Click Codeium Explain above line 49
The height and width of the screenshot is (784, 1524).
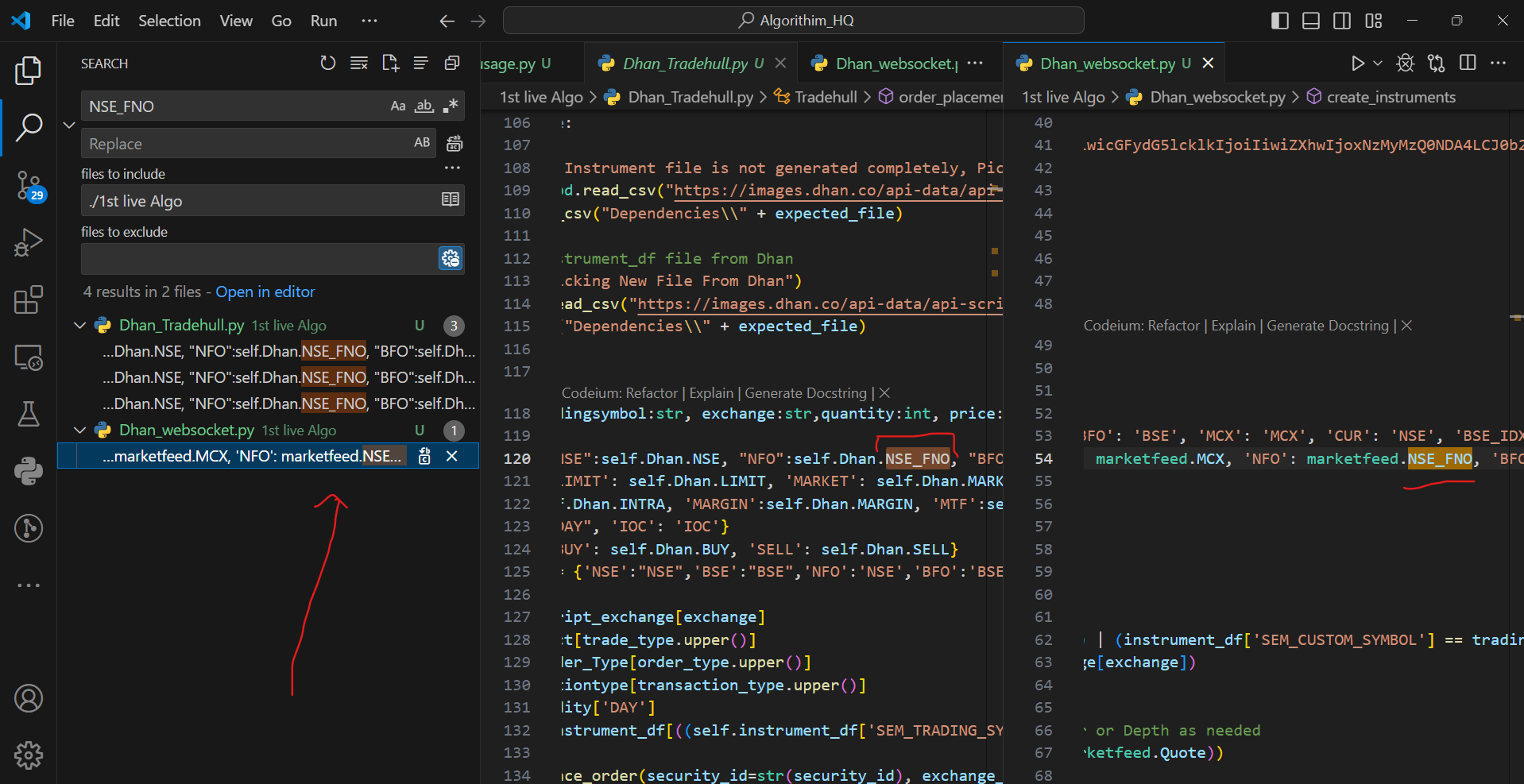point(1233,326)
